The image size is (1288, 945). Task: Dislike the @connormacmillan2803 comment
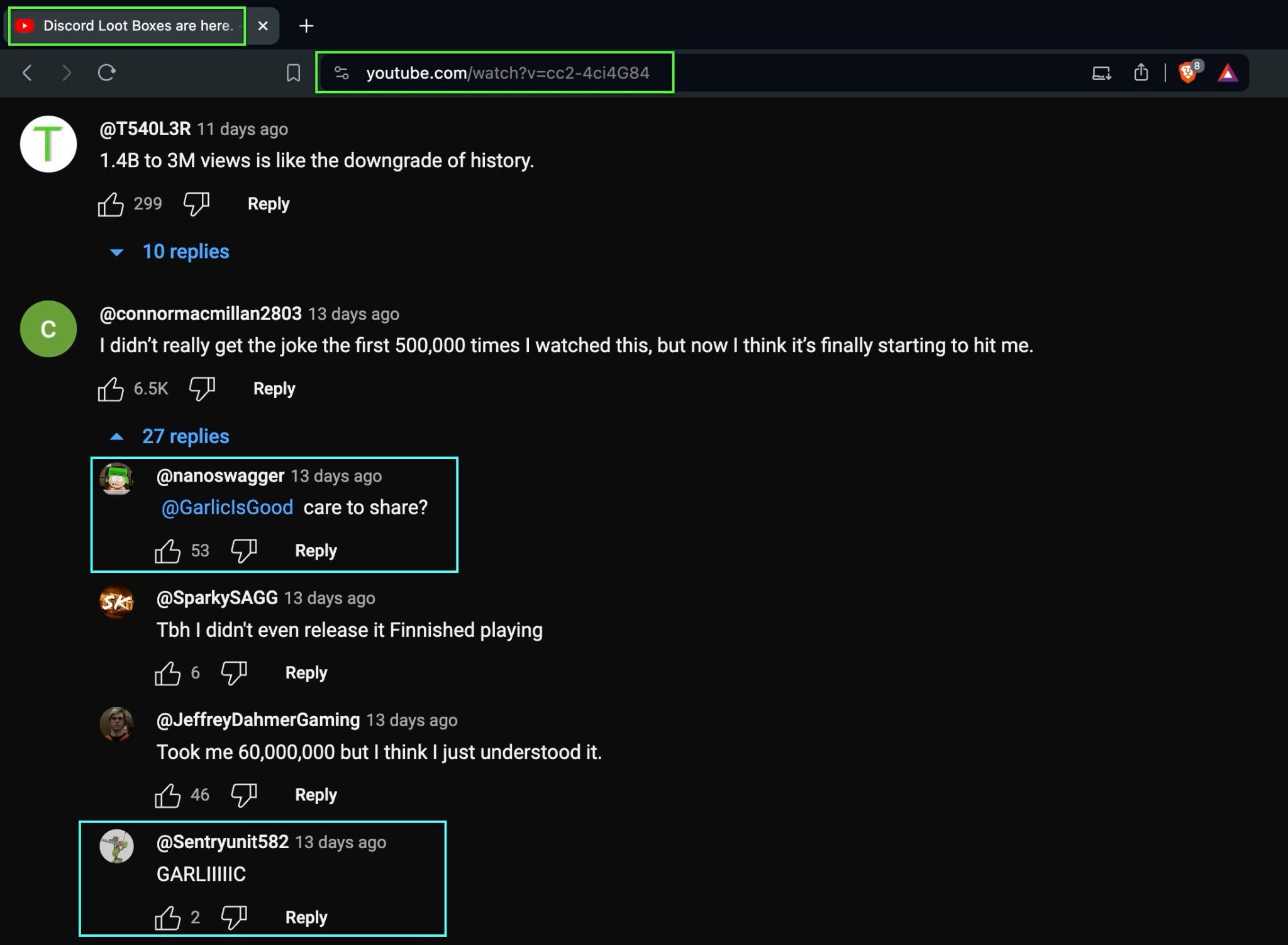click(x=202, y=389)
